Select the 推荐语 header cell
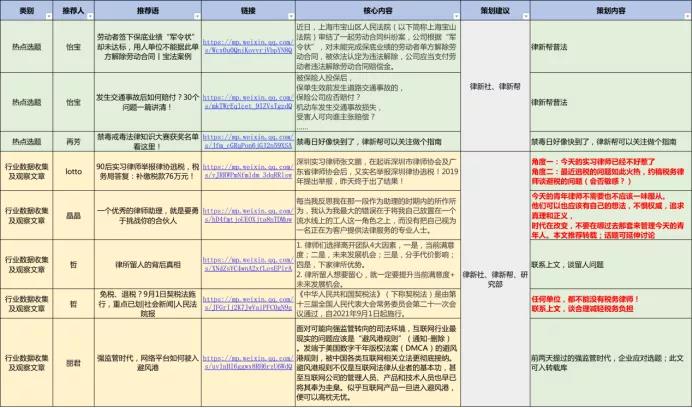The height and width of the screenshot is (408, 692). 148,11
